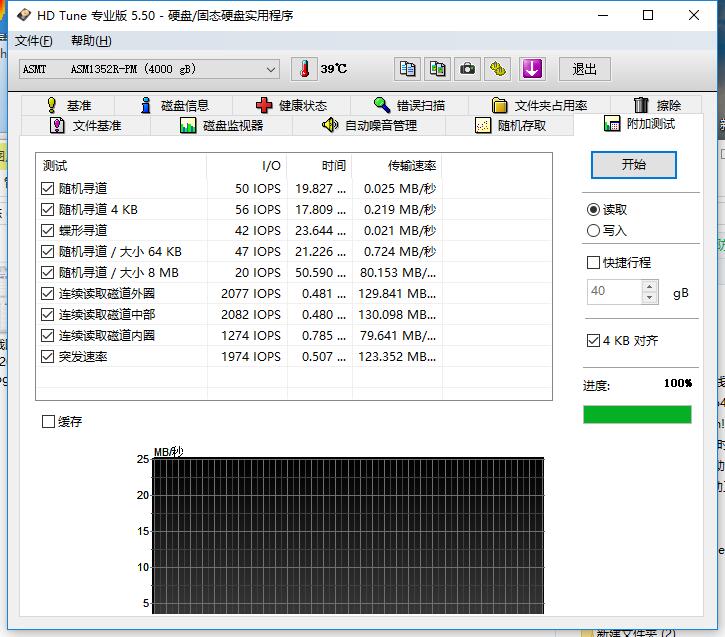Take screenshot with camera icon

tap(467, 69)
